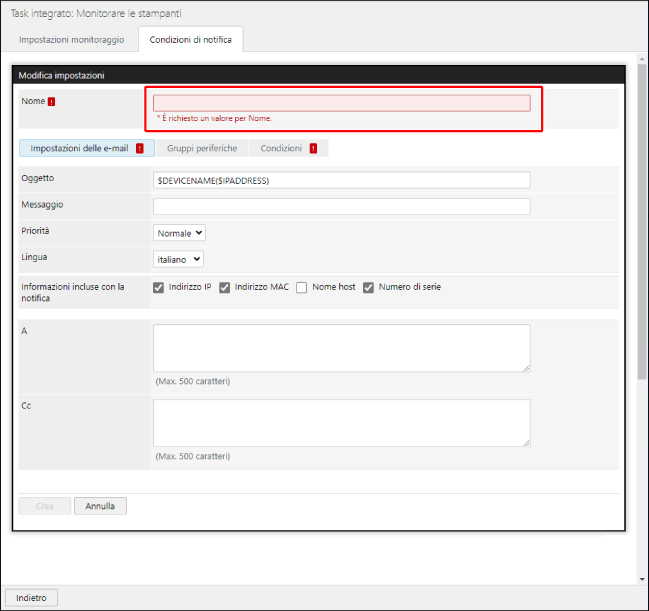Click error icon on Condizioni tab
649x611 pixels.
click(x=313, y=148)
